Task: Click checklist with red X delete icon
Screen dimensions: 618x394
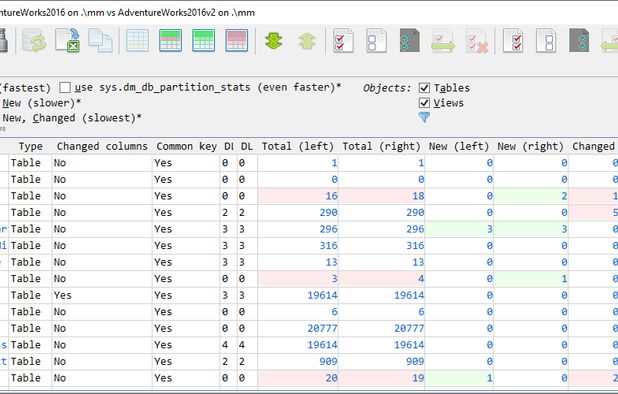Action: pos(477,41)
